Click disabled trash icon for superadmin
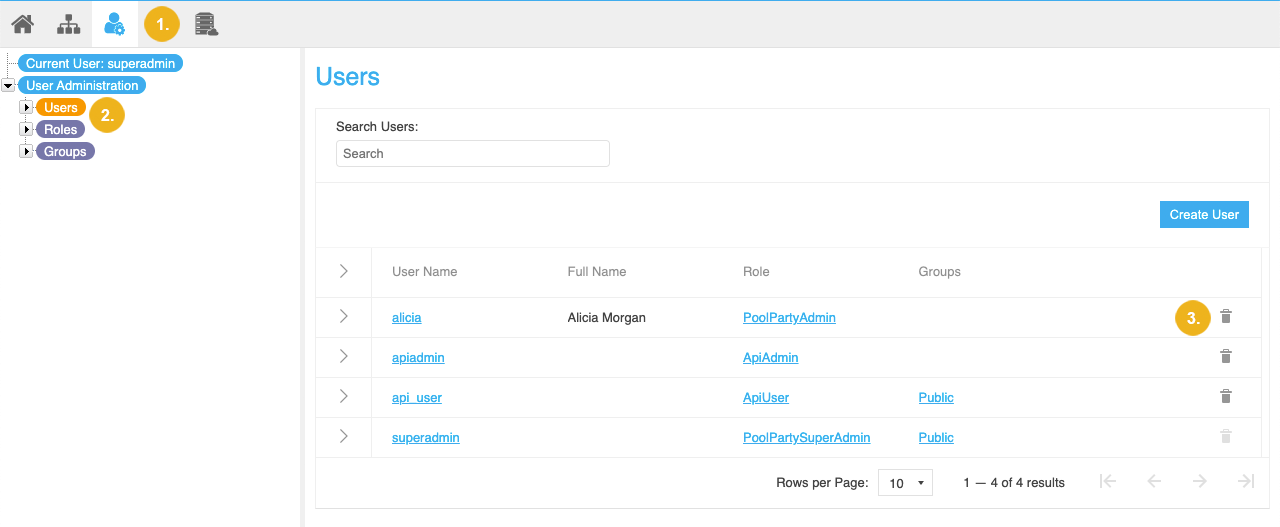Image resolution: width=1280 pixels, height=527 pixels. click(1226, 437)
